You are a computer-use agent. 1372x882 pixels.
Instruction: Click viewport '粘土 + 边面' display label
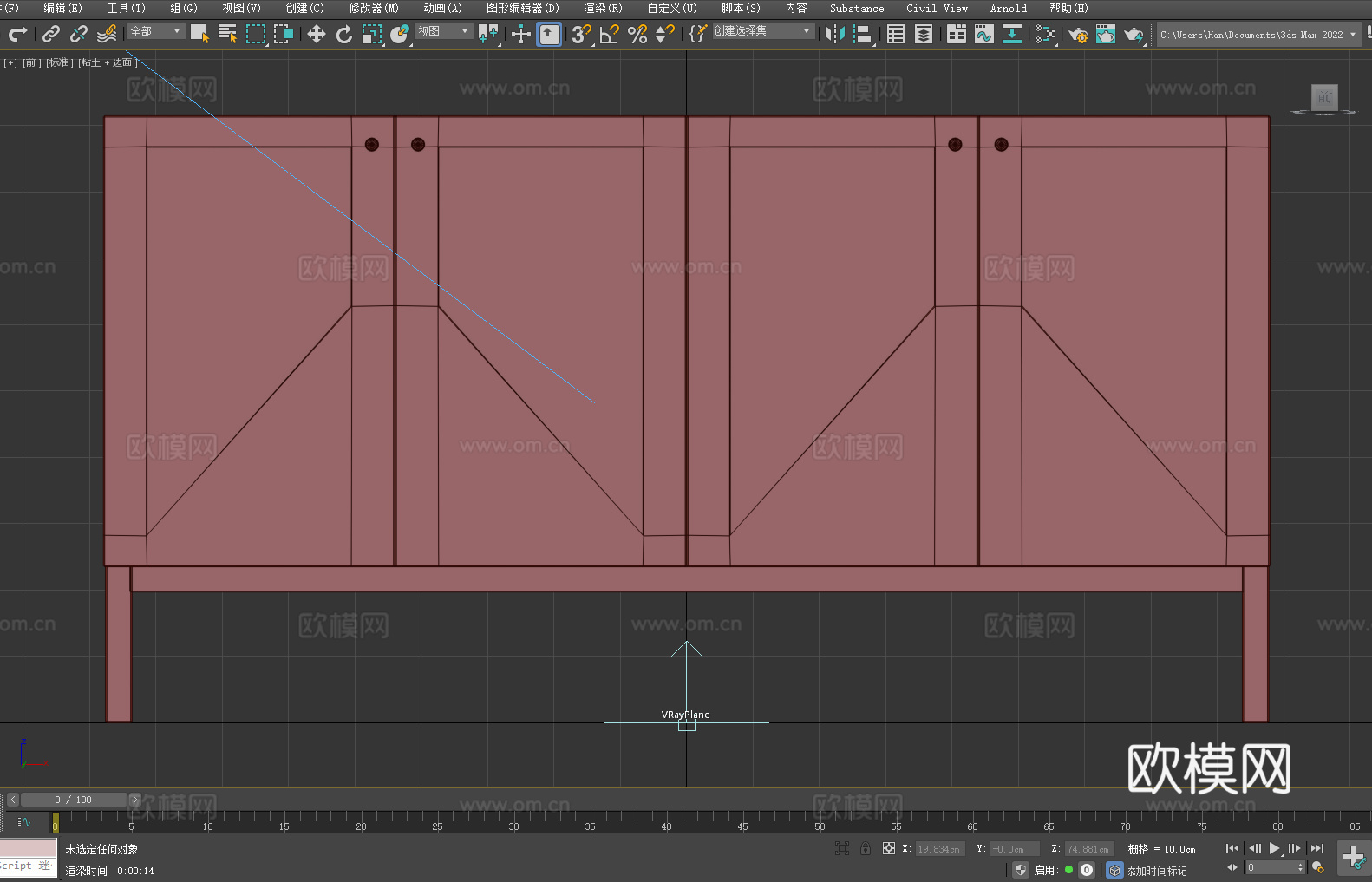108,62
